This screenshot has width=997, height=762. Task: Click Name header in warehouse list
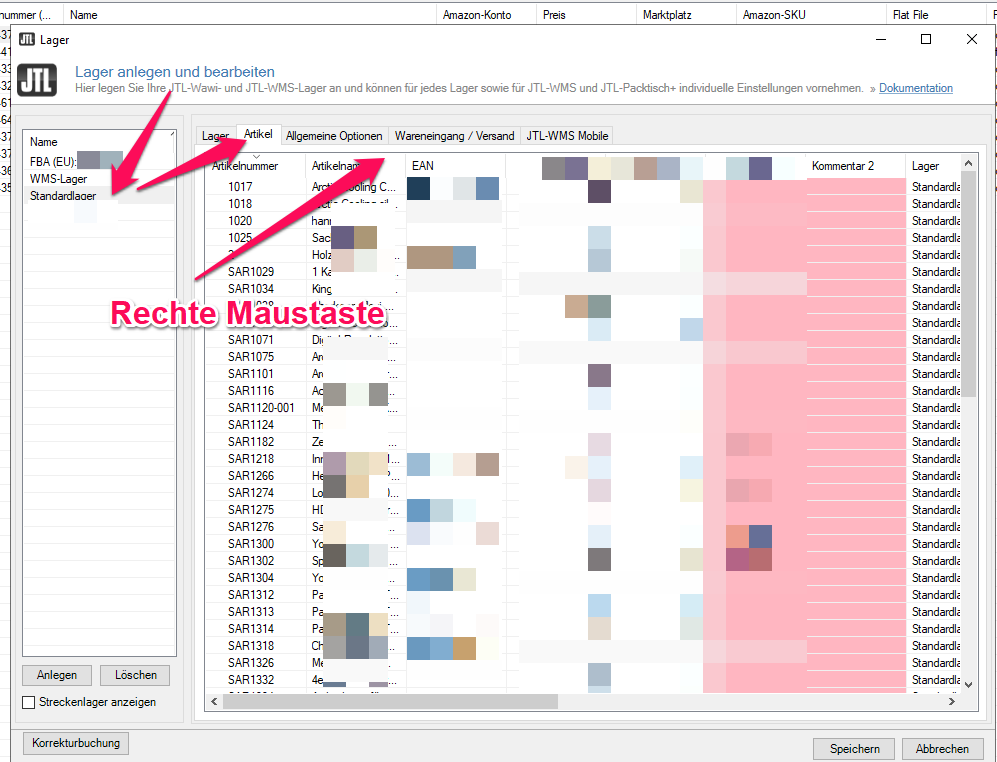point(99,142)
